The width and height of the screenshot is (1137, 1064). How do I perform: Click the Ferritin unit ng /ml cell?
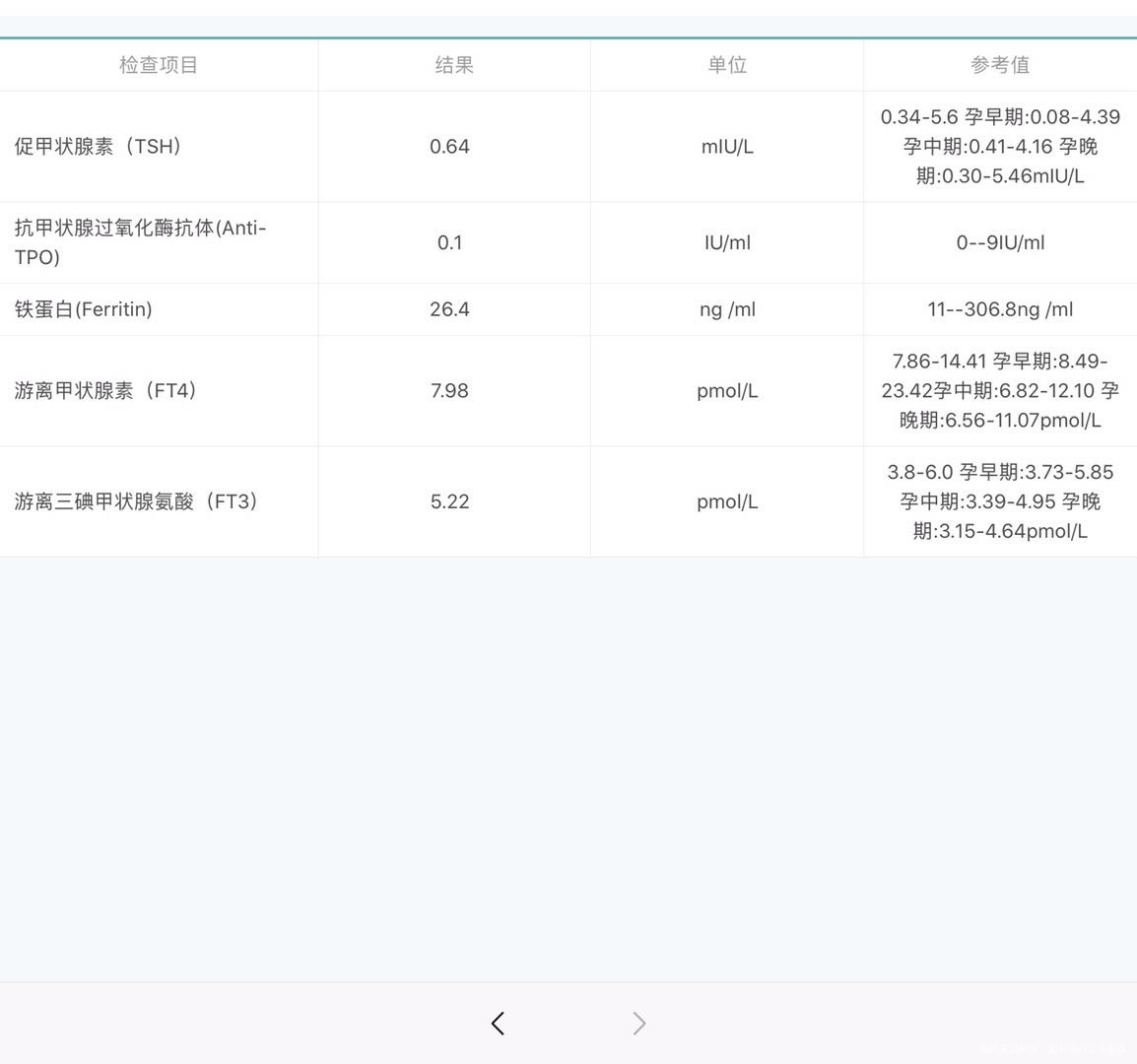coord(726,308)
